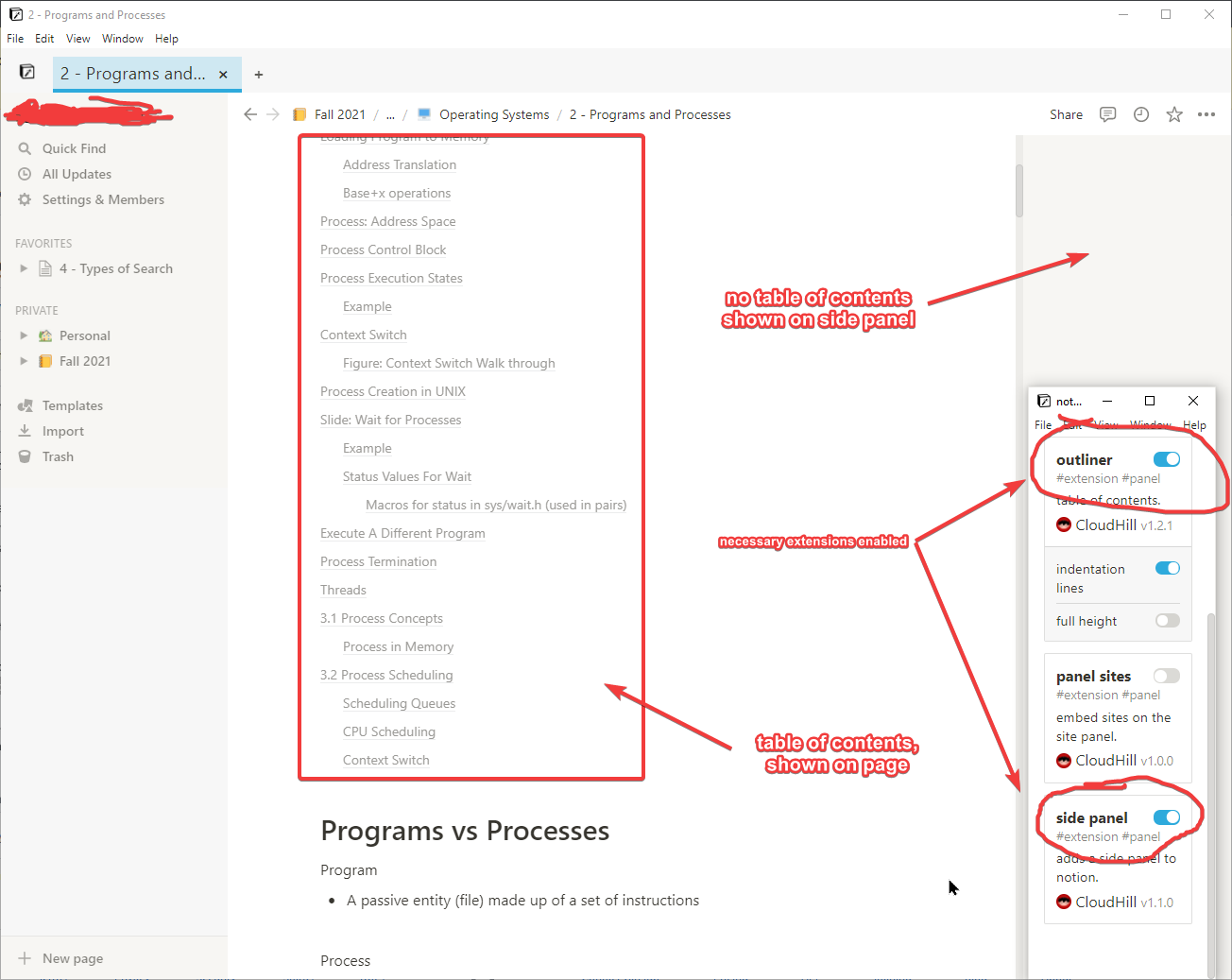This screenshot has width=1232, height=980.
Task: Enable the full height option
Action: pos(1167,621)
